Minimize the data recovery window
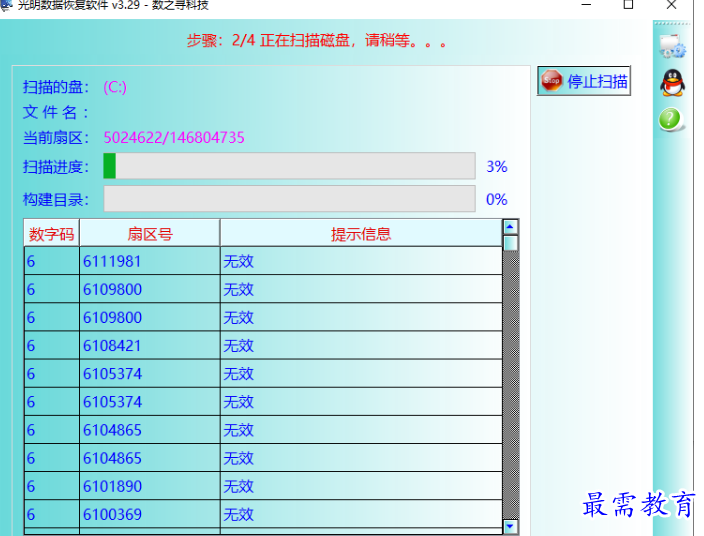The height and width of the screenshot is (536, 704). pyautogui.click(x=586, y=5)
